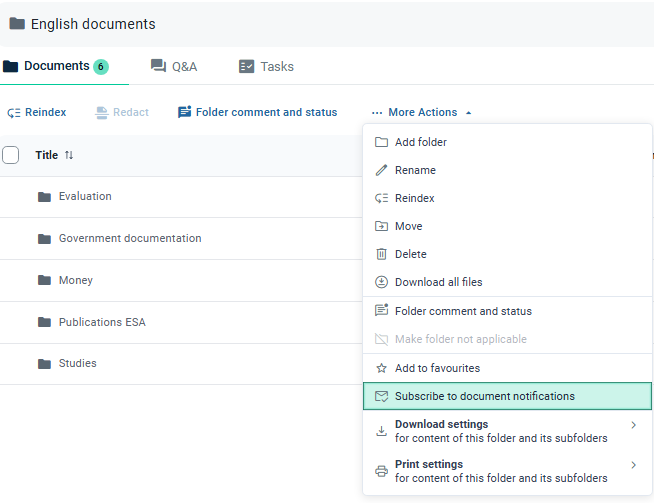Switch to the Tasks tab
This screenshot has width=654, height=503.
point(266,66)
